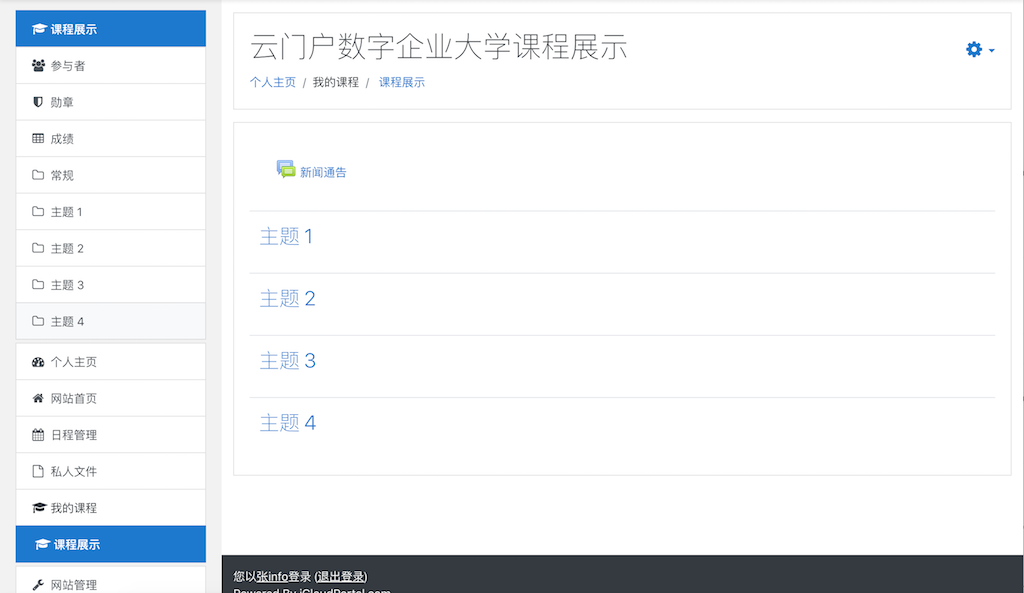Click the badges (勋章) shield icon
Image resolution: width=1024 pixels, height=593 pixels.
coord(38,102)
